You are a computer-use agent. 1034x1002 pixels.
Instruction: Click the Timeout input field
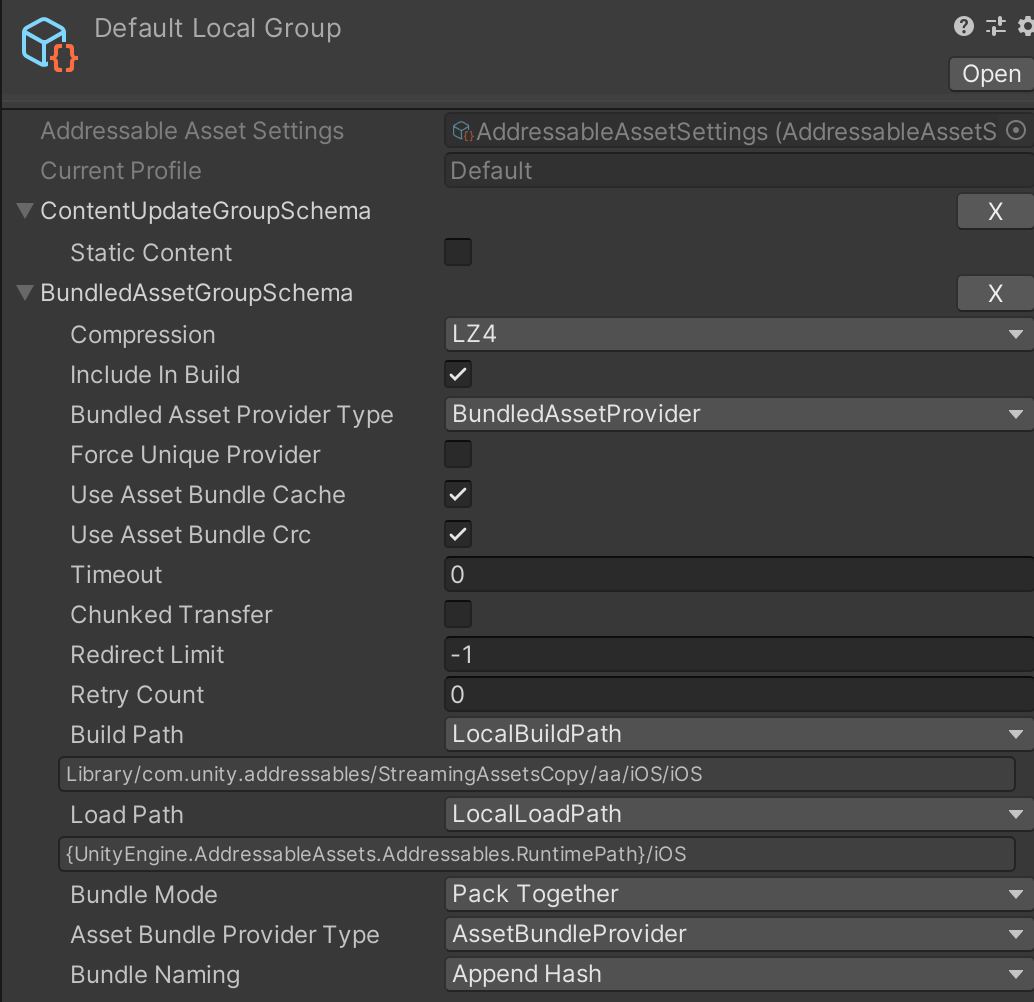coord(738,575)
